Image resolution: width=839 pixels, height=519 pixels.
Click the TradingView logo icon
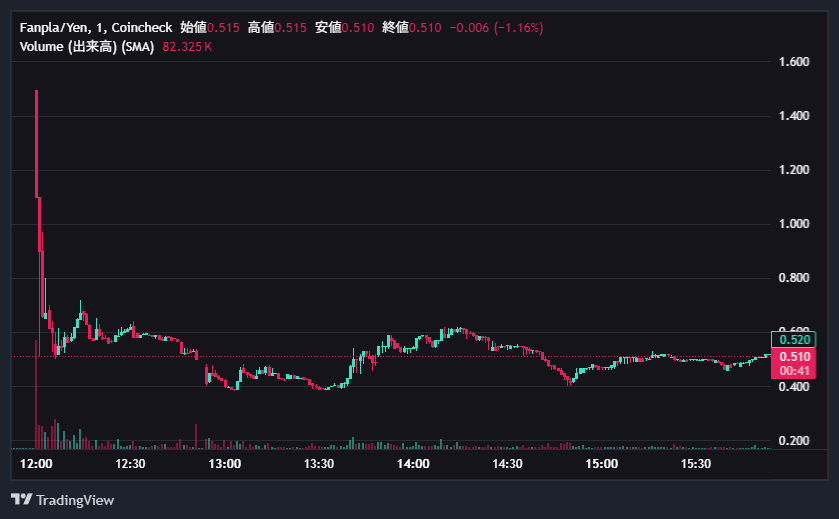21,499
